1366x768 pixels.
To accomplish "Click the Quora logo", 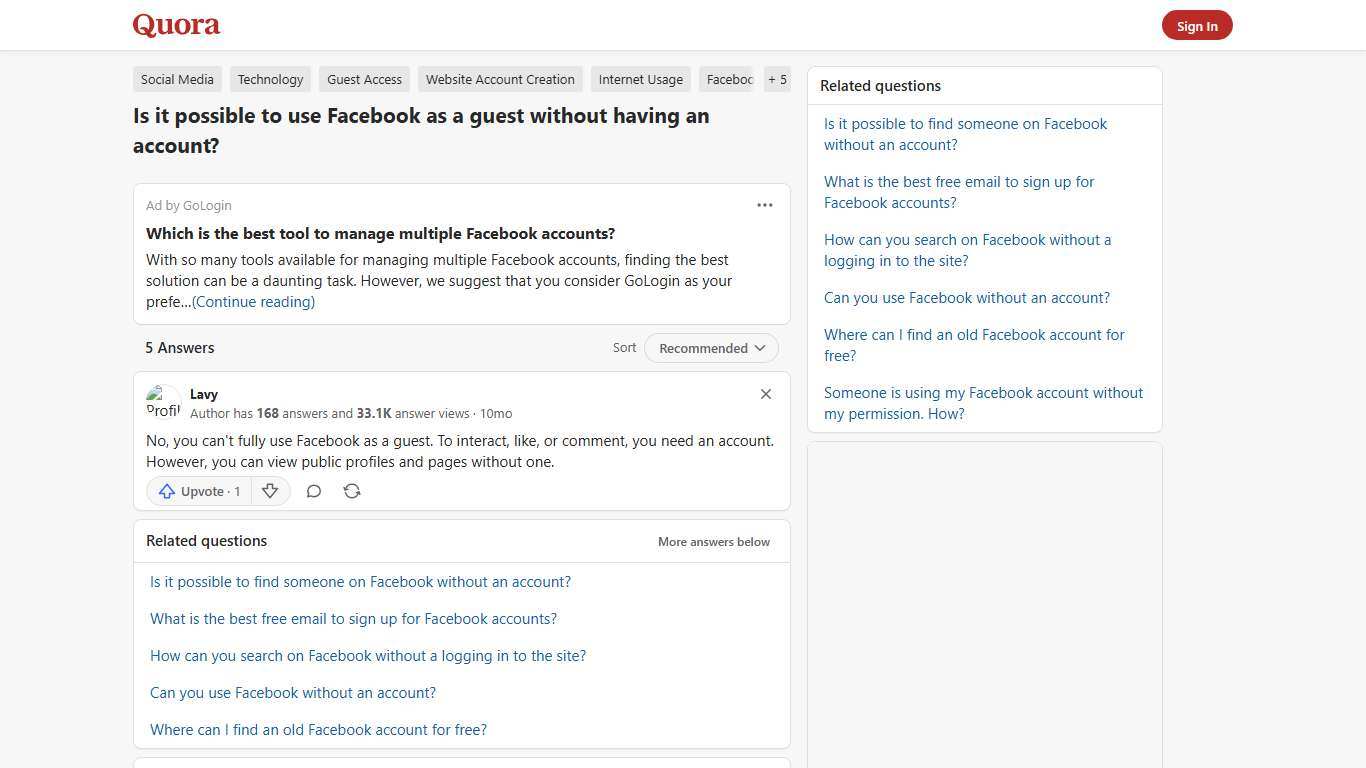I will [175, 25].
